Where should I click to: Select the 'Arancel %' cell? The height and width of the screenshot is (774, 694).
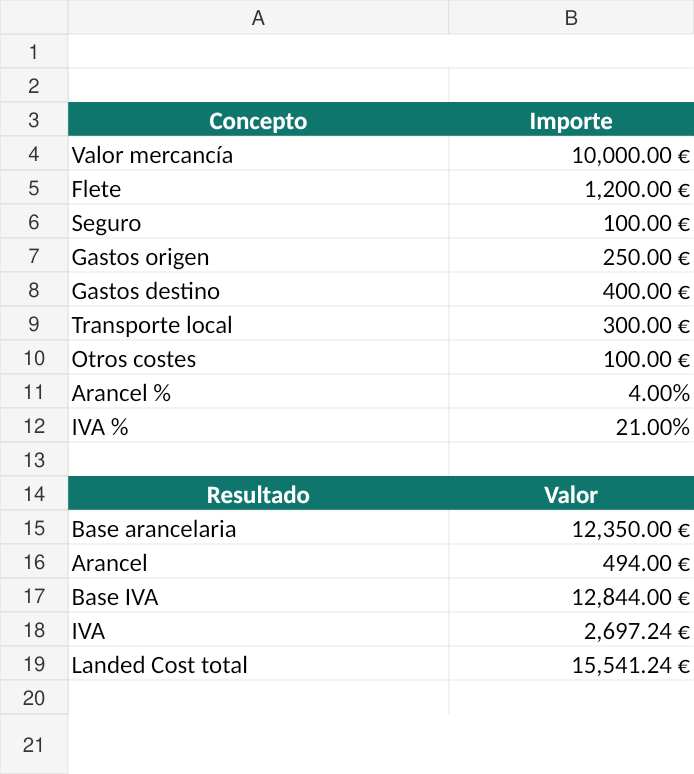coord(258,392)
